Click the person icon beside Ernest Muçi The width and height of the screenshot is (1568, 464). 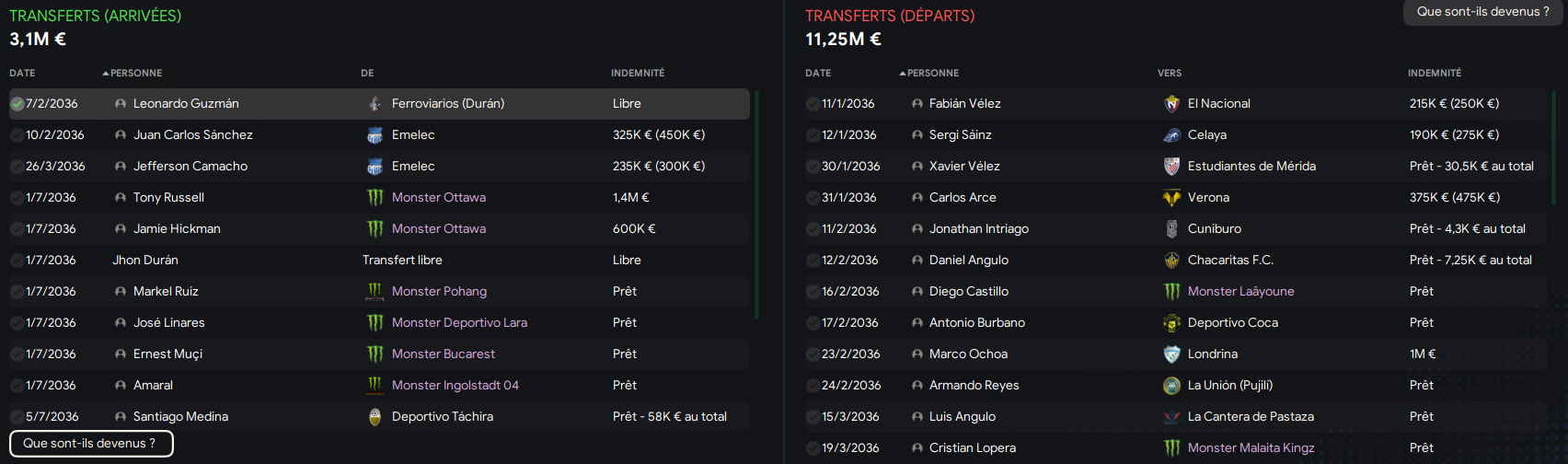pos(121,354)
